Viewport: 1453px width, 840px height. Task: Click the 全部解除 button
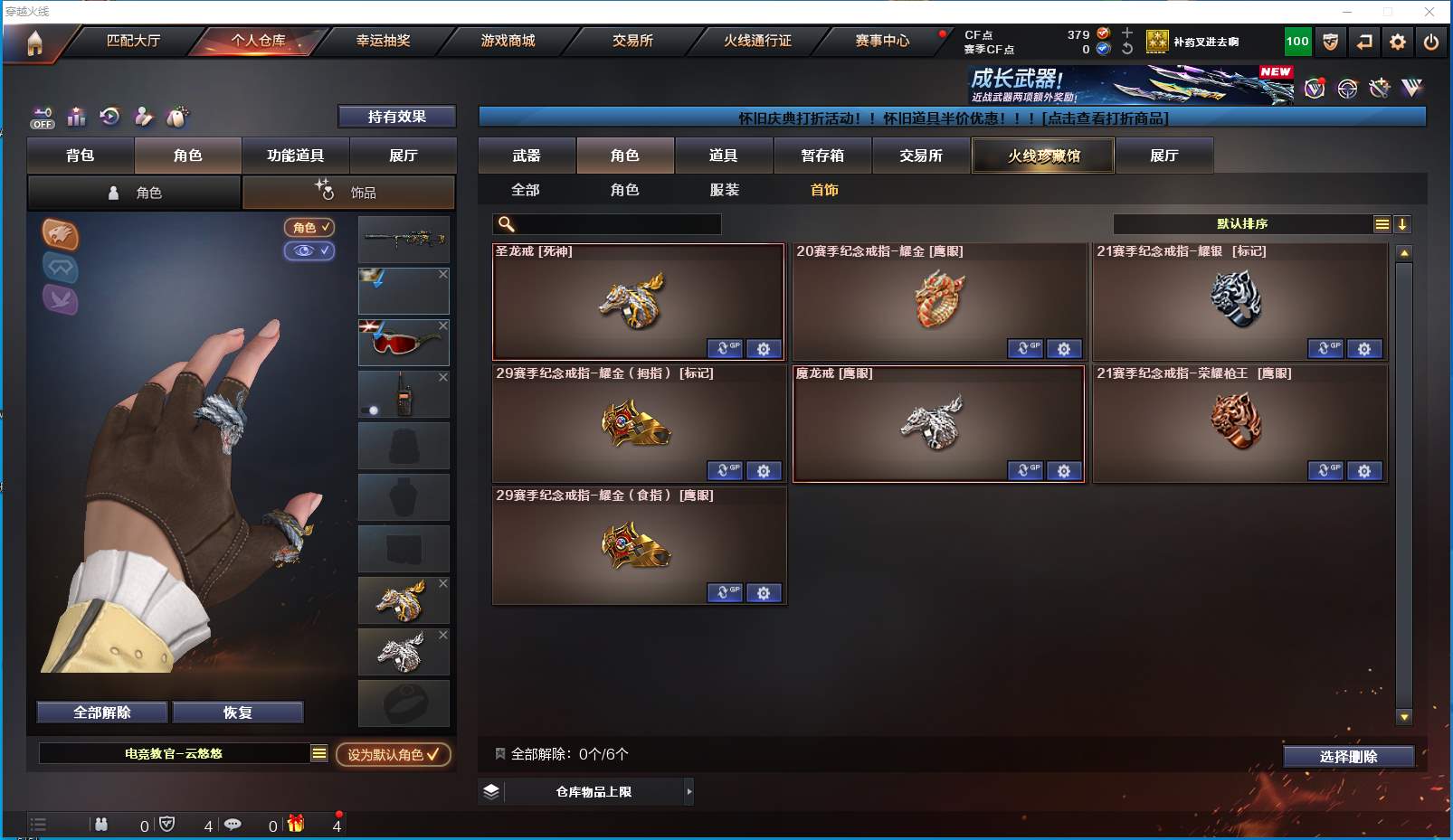(x=102, y=713)
